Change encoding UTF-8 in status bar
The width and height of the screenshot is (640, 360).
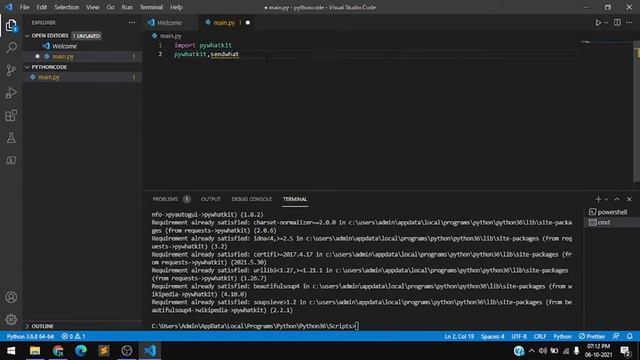[x=519, y=336]
